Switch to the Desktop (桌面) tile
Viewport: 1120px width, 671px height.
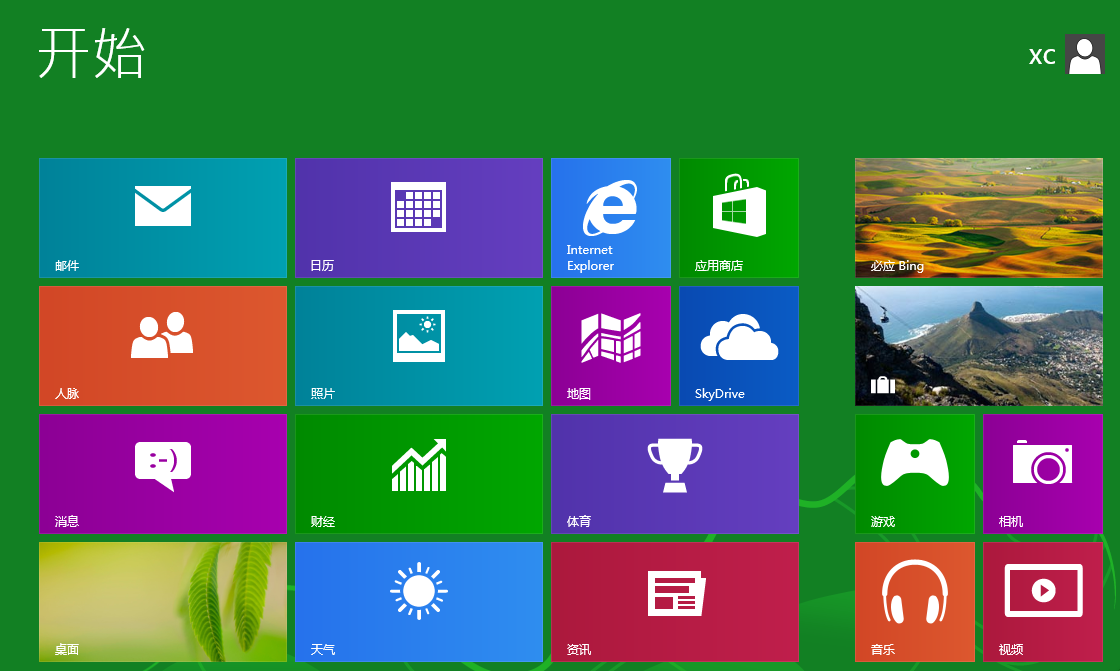(163, 601)
